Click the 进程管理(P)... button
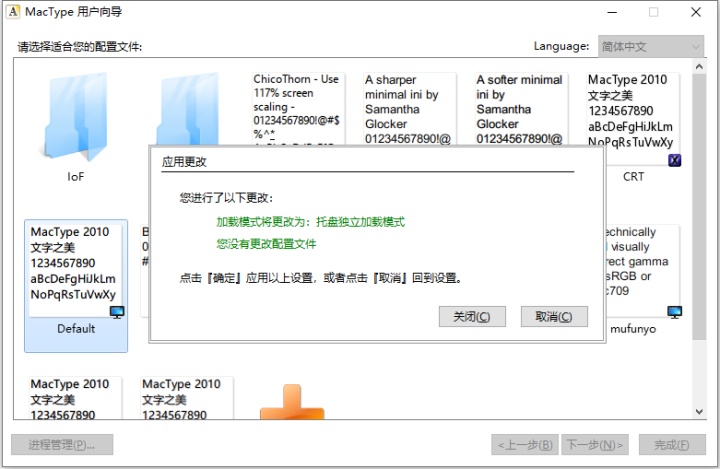 click(62, 445)
